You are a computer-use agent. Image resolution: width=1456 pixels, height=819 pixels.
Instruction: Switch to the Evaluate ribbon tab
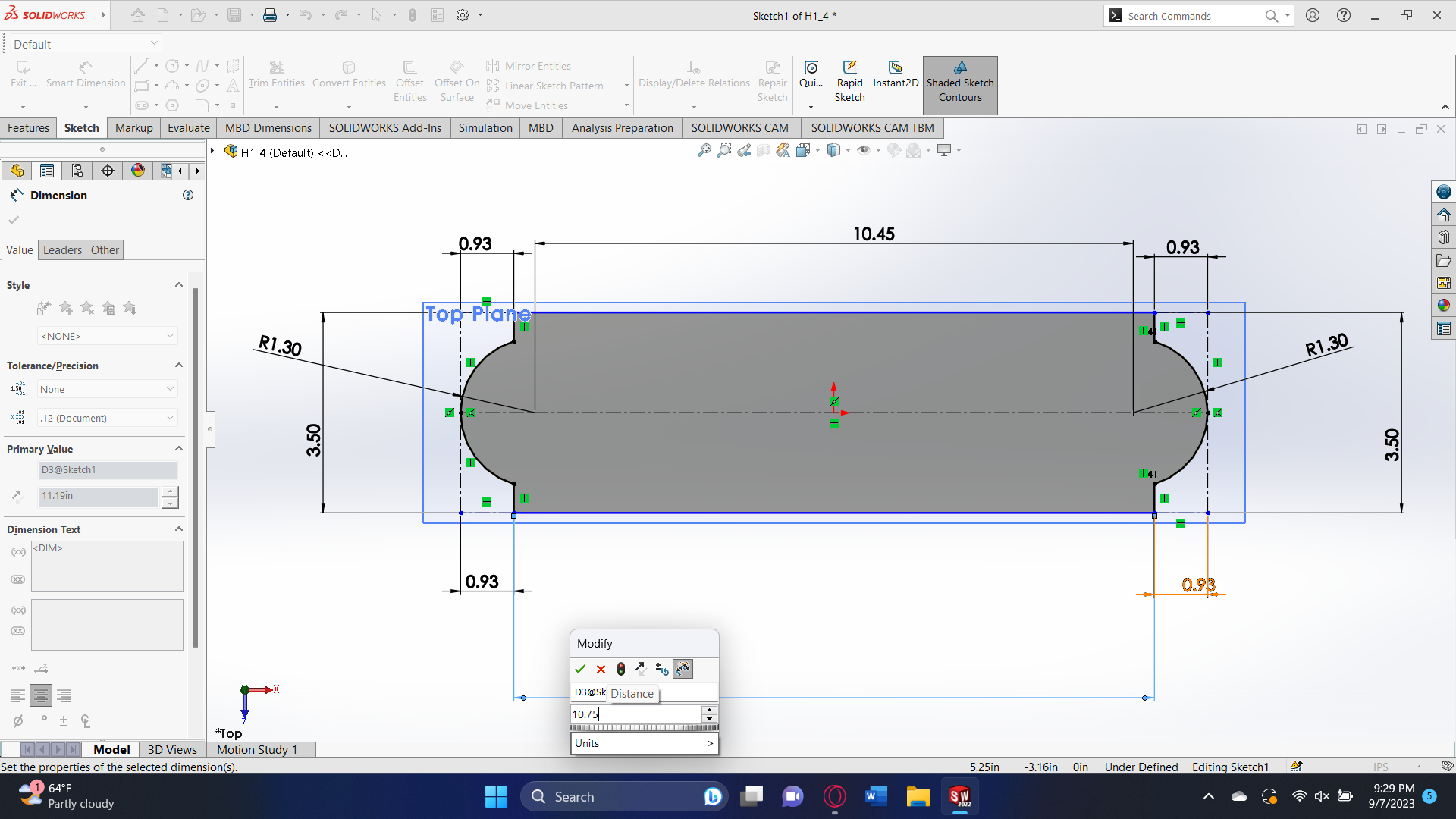point(188,127)
